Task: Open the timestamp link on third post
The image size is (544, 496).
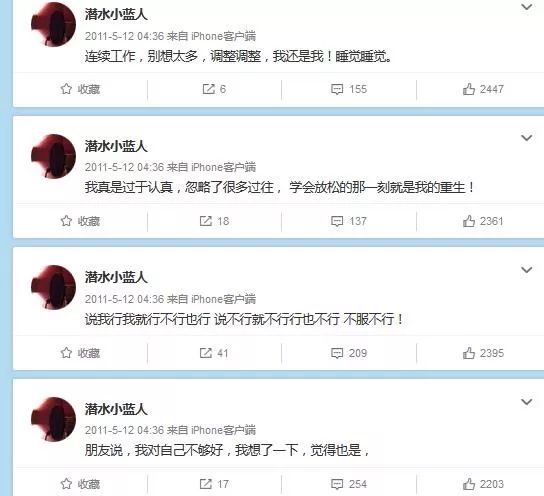Action: click(x=124, y=299)
